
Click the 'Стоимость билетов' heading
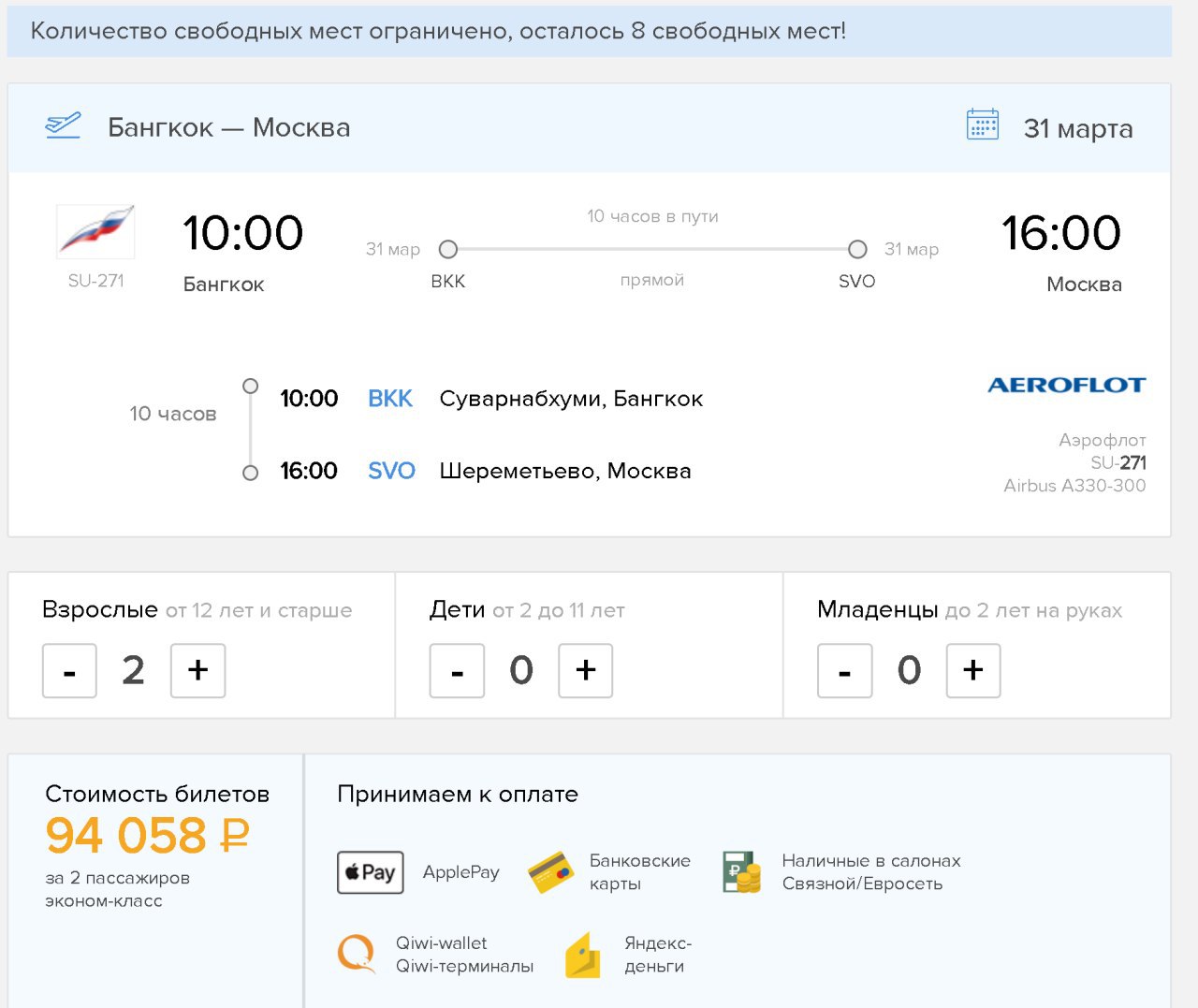click(157, 795)
